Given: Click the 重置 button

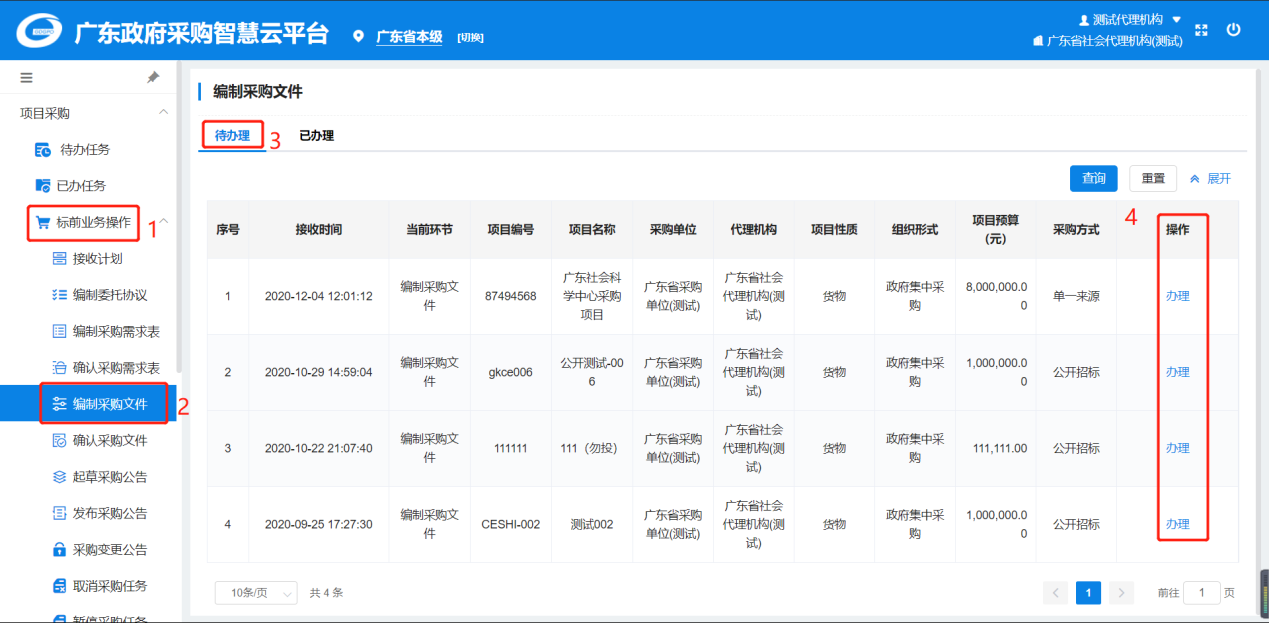Looking at the screenshot, I should [x=1152, y=179].
